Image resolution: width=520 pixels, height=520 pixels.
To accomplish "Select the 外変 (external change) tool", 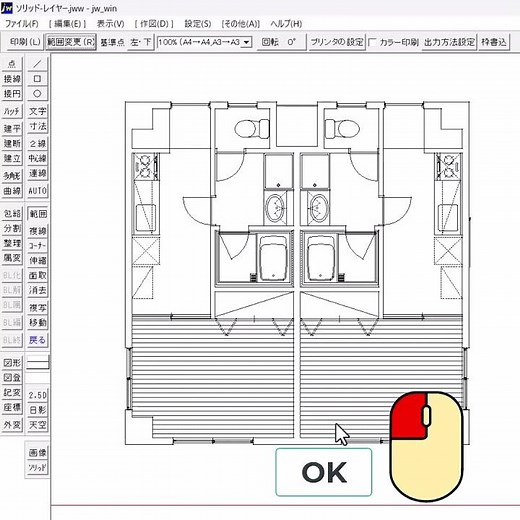I will (x=12, y=425).
